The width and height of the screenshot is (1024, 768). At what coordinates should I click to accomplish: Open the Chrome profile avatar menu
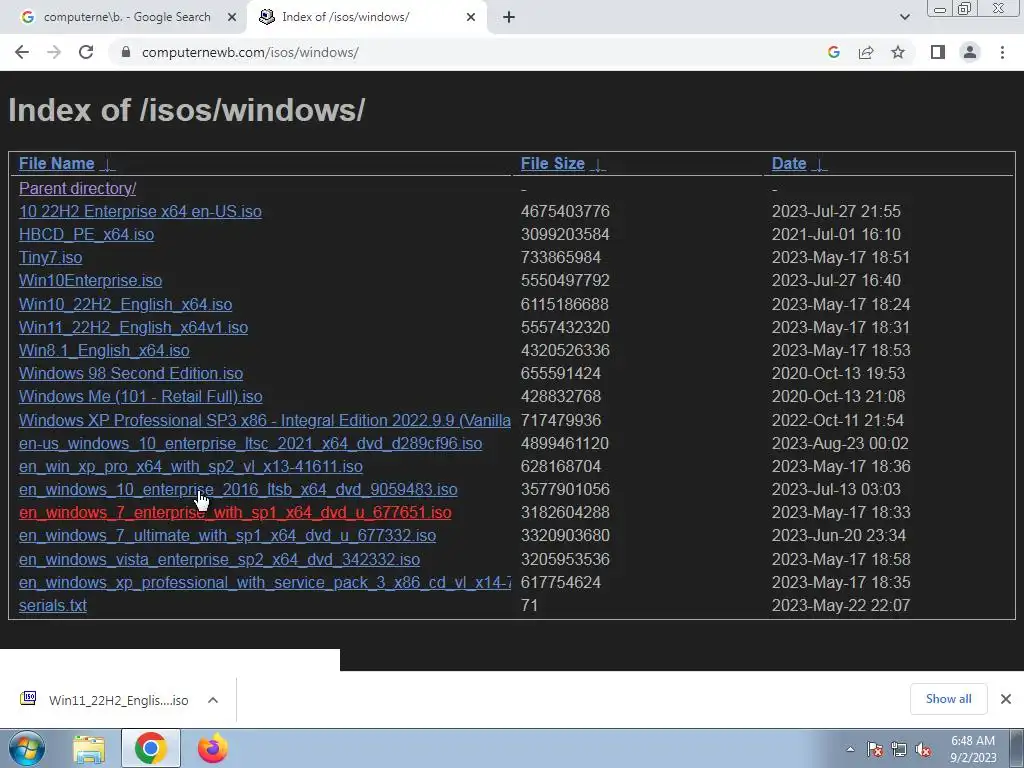pyautogui.click(x=970, y=52)
